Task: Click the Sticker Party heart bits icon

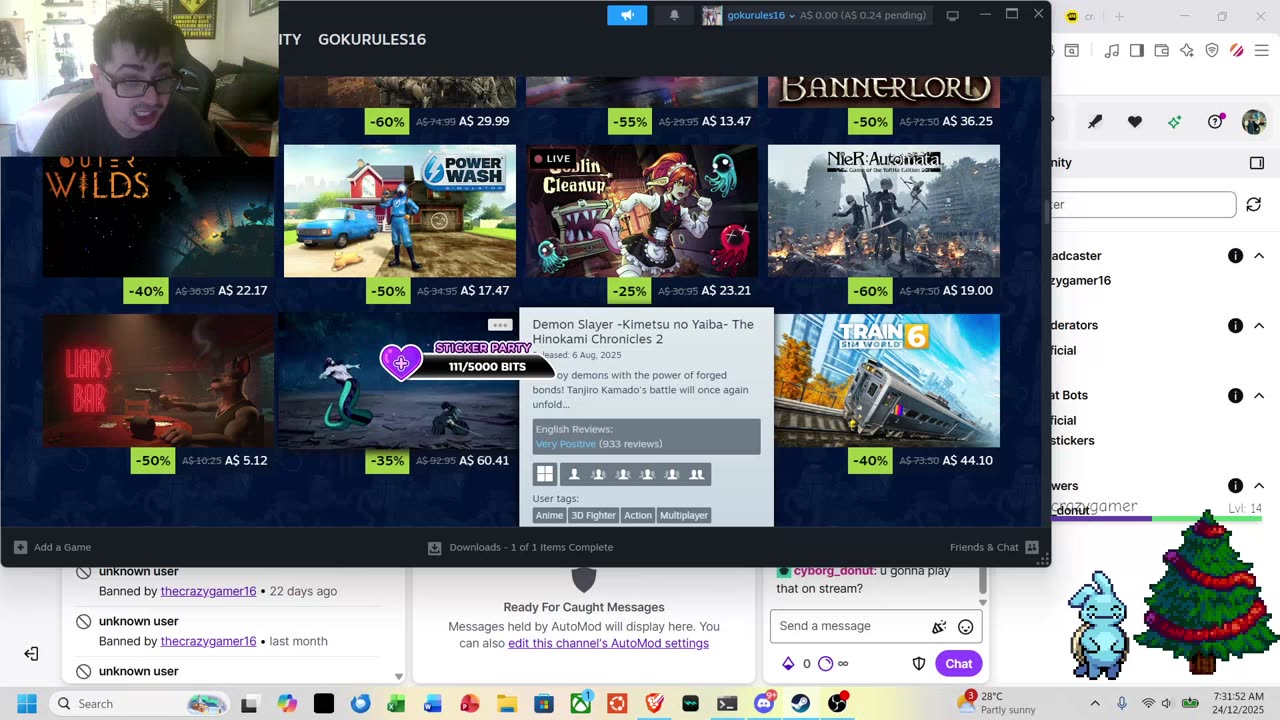Action: click(401, 362)
